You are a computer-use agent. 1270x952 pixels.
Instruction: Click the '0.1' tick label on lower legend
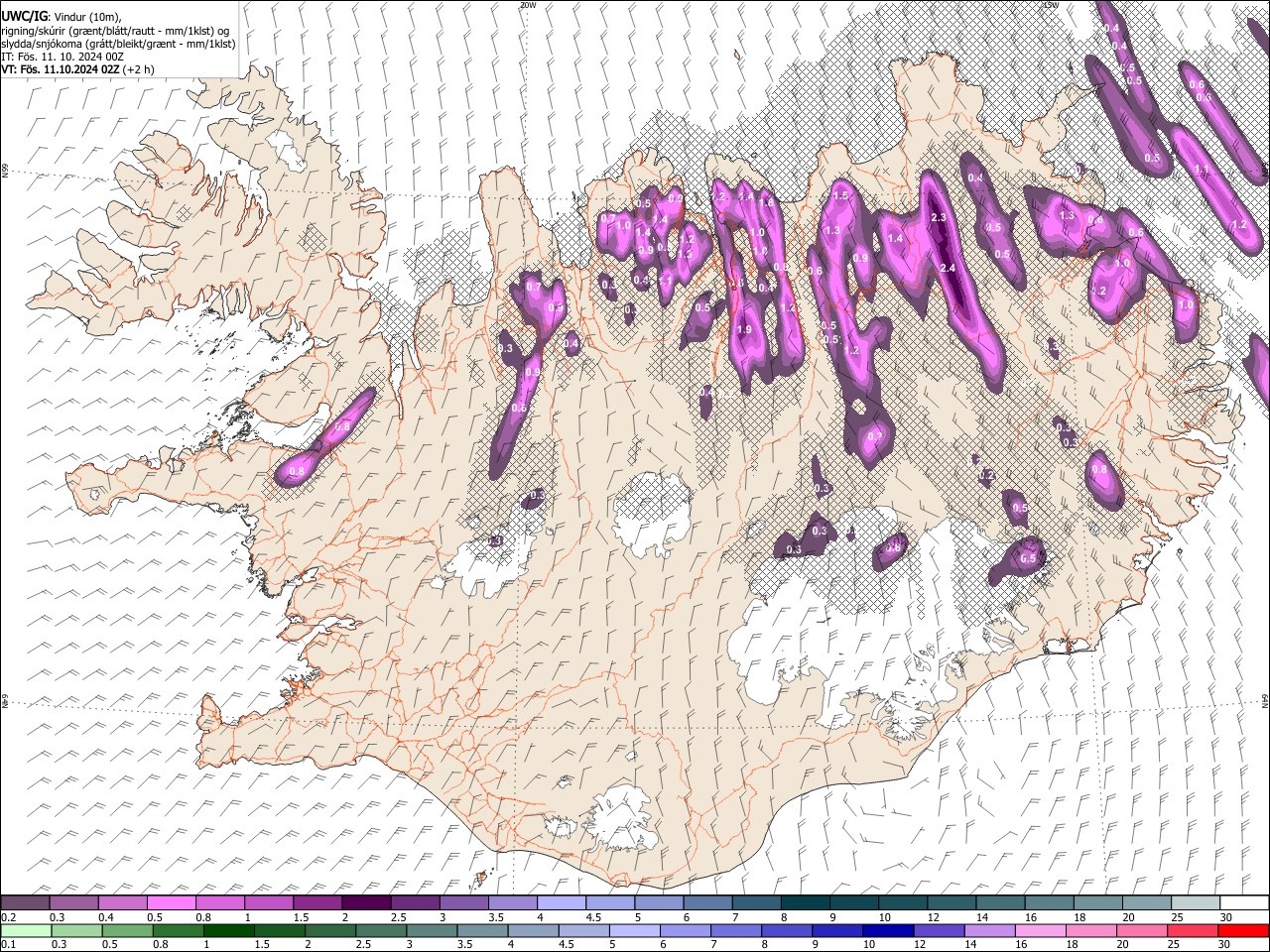(x=8, y=945)
